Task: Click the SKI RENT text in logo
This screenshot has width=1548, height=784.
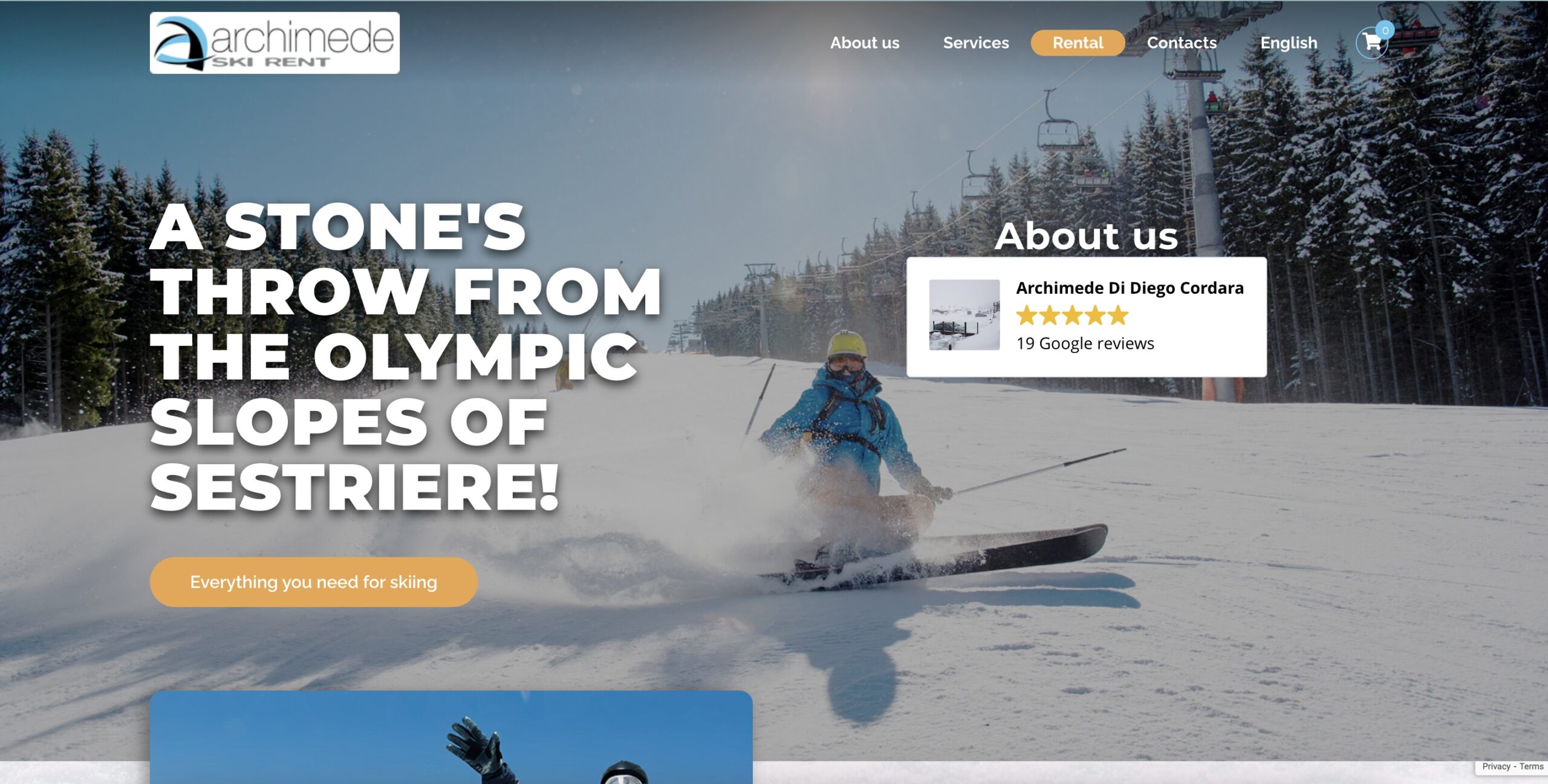Action: tap(270, 62)
